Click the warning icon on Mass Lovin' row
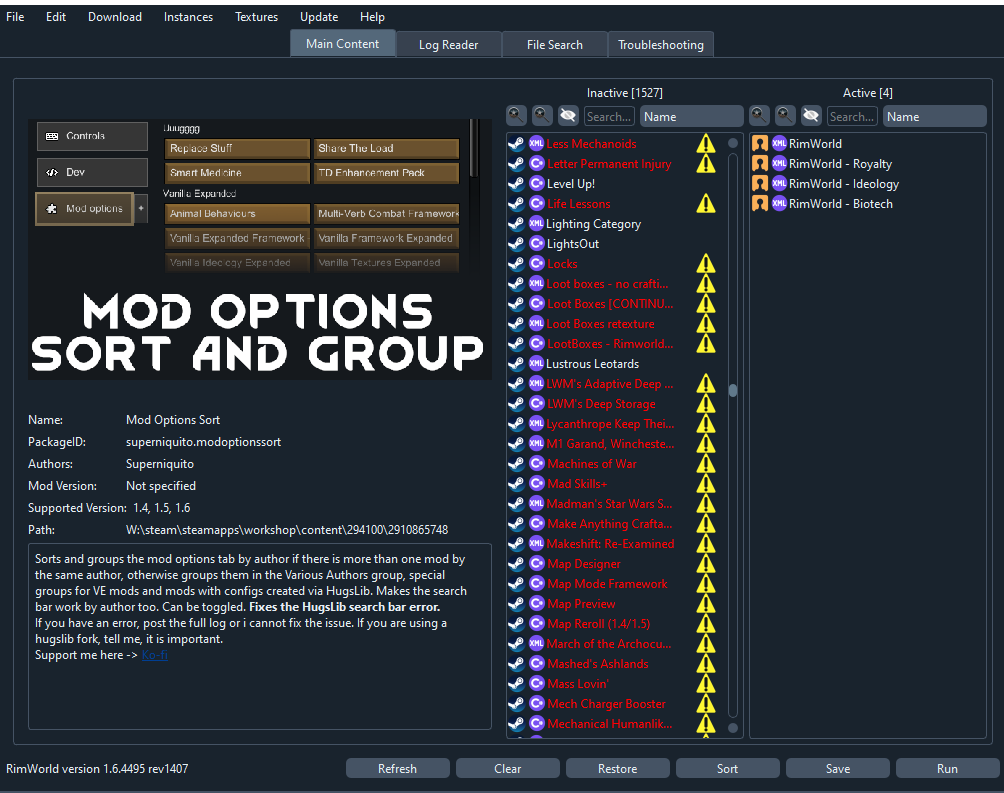This screenshot has height=793, width=1004. click(706, 683)
